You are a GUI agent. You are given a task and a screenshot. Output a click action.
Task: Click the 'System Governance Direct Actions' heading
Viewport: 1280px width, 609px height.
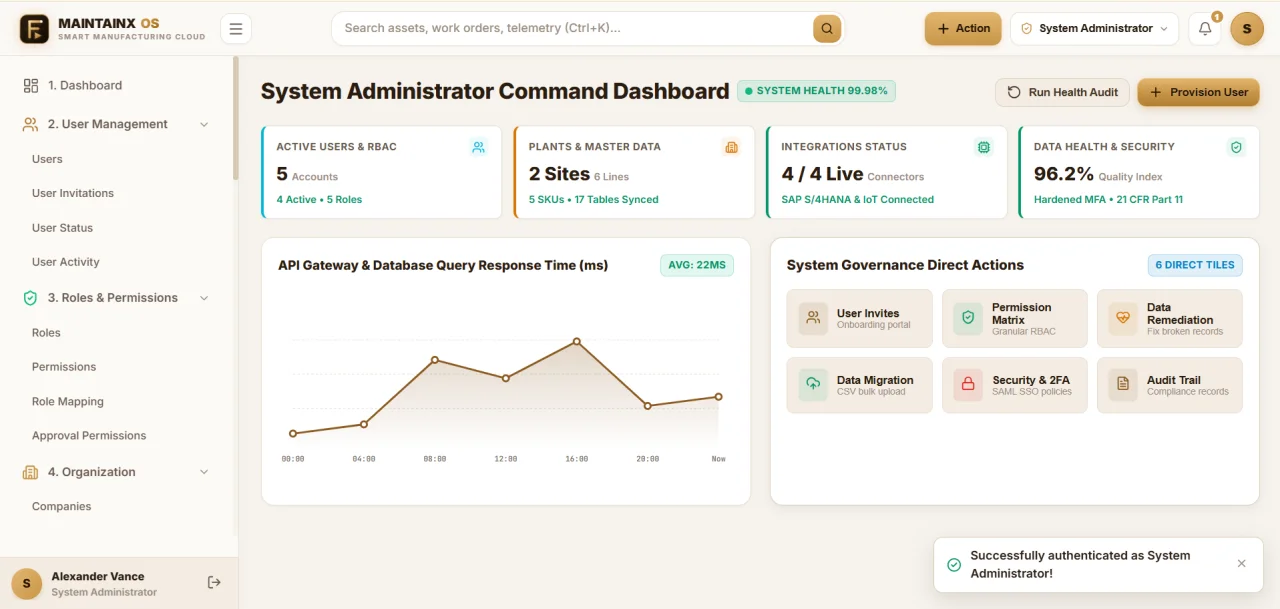pyautogui.click(x=905, y=266)
